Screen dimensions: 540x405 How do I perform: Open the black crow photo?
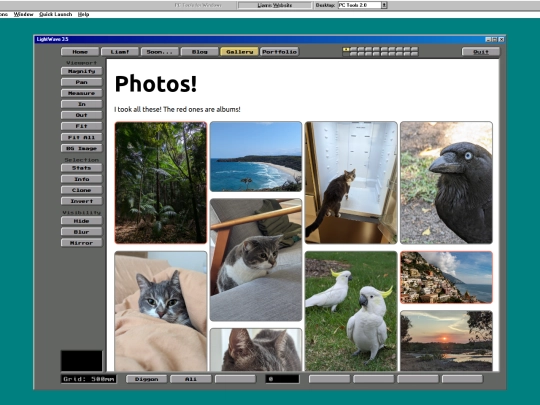click(446, 183)
